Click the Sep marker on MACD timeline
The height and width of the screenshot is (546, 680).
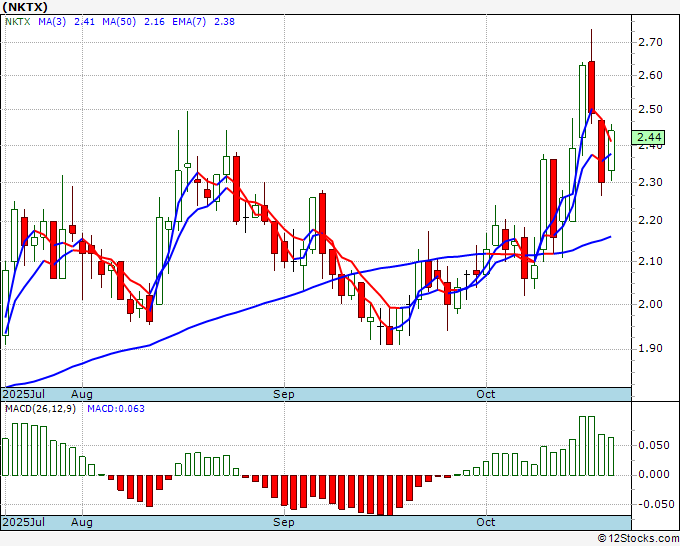pos(284,522)
